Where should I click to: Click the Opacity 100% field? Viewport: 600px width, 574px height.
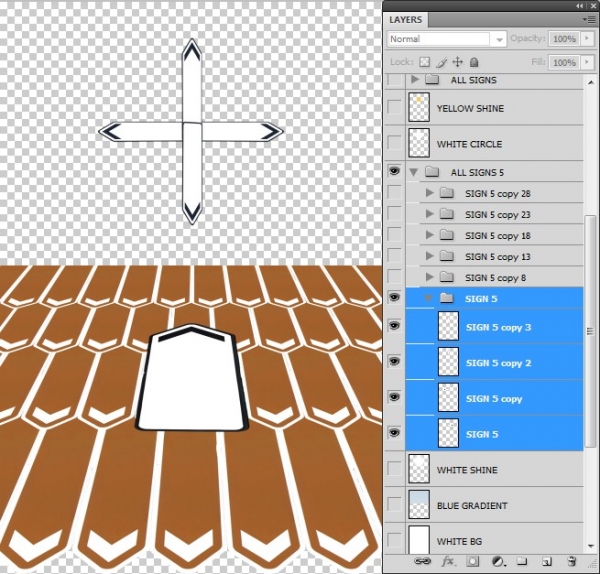[564, 39]
